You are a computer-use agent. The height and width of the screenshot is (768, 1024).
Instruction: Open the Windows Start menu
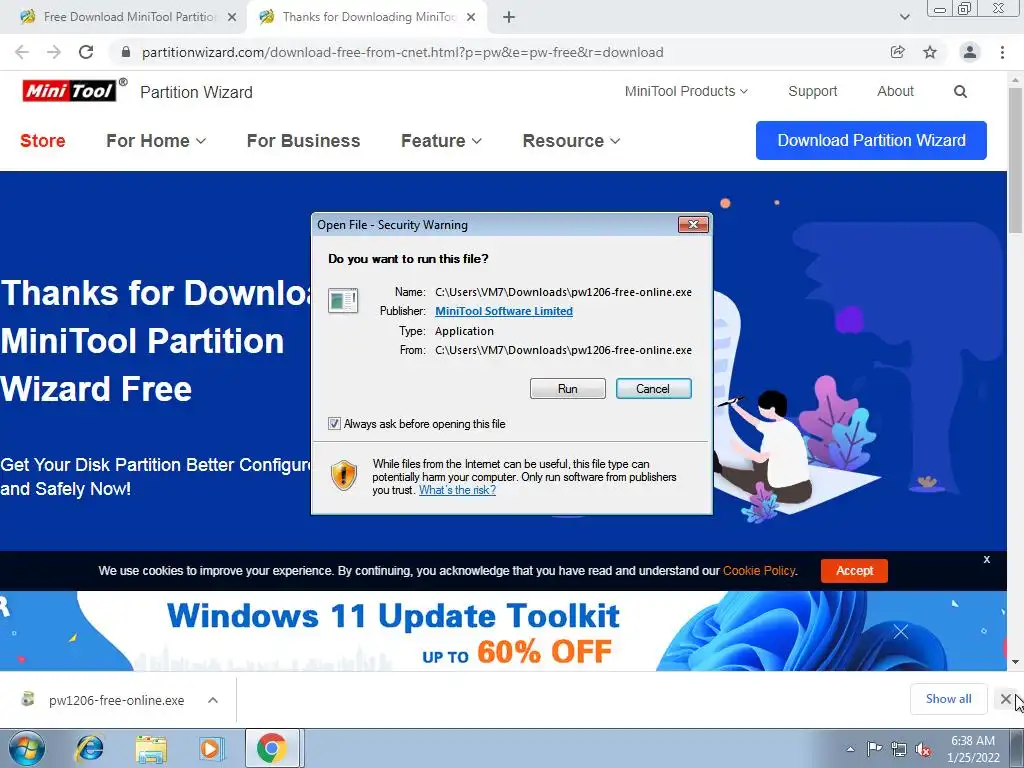pyautogui.click(x=27, y=748)
